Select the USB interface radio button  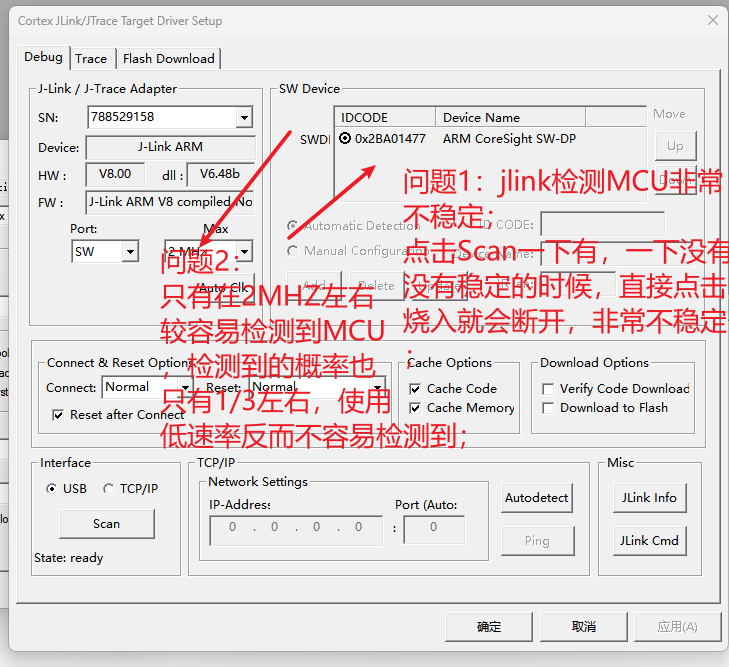coord(52,489)
